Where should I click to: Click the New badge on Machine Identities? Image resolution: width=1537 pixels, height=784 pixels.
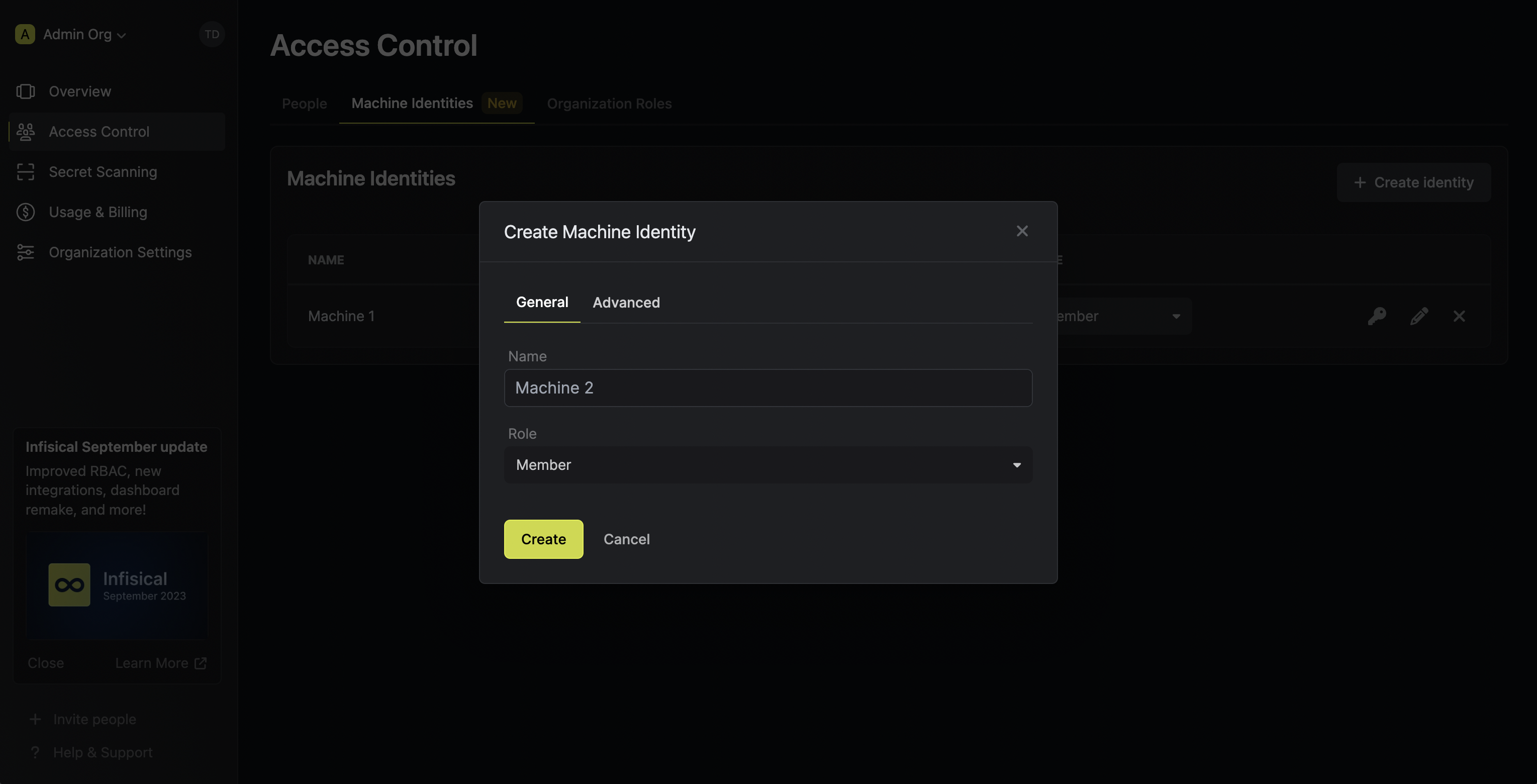click(502, 103)
